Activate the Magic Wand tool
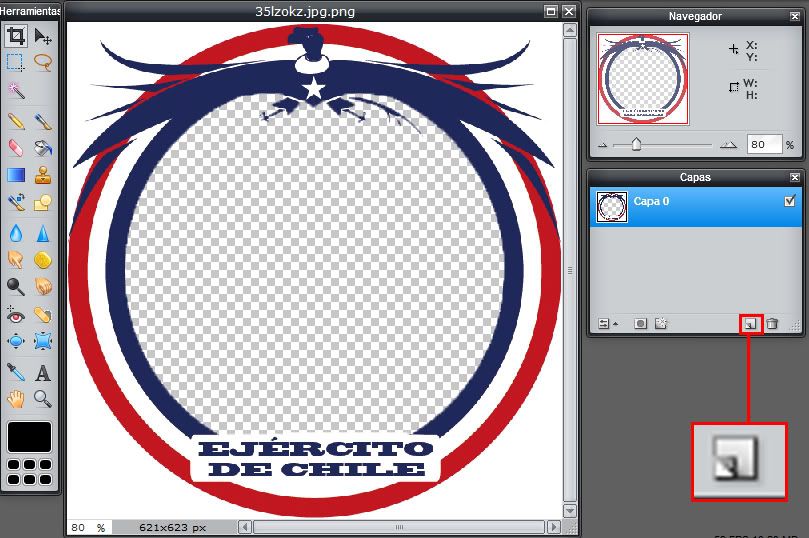Image resolution: width=809 pixels, height=538 pixels. click(16, 90)
